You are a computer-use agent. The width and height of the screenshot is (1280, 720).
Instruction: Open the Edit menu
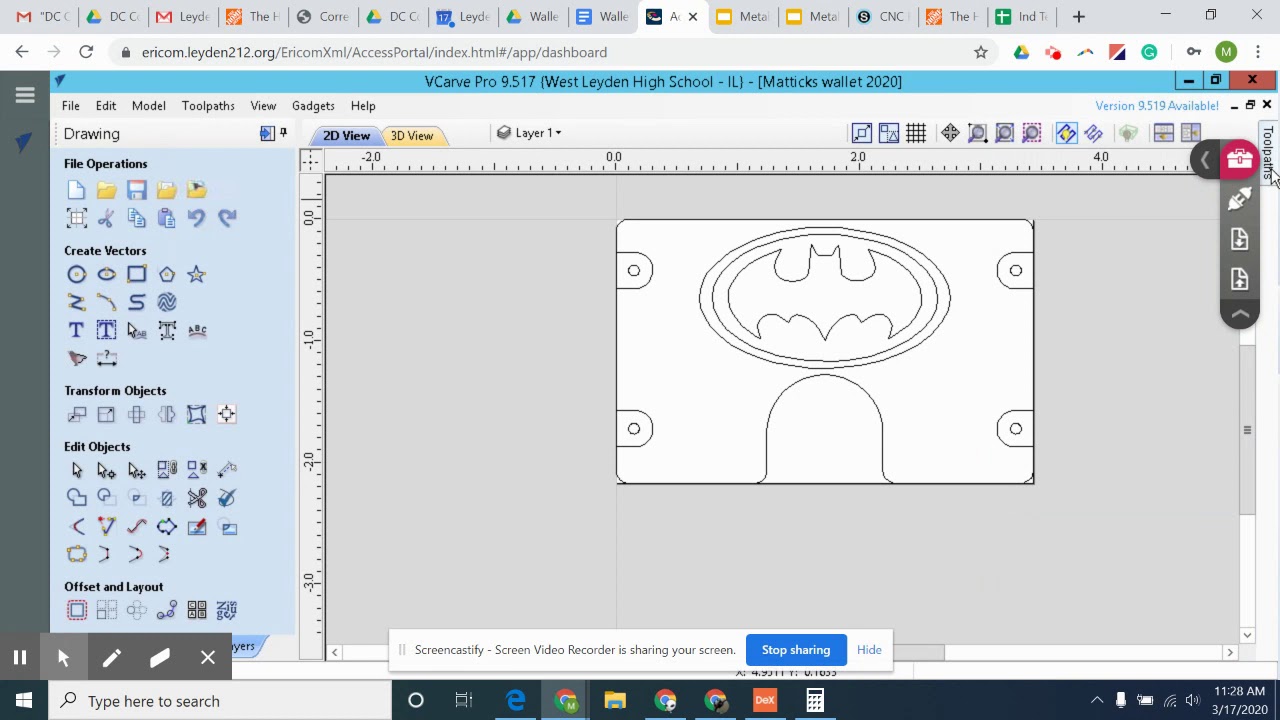tap(106, 106)
